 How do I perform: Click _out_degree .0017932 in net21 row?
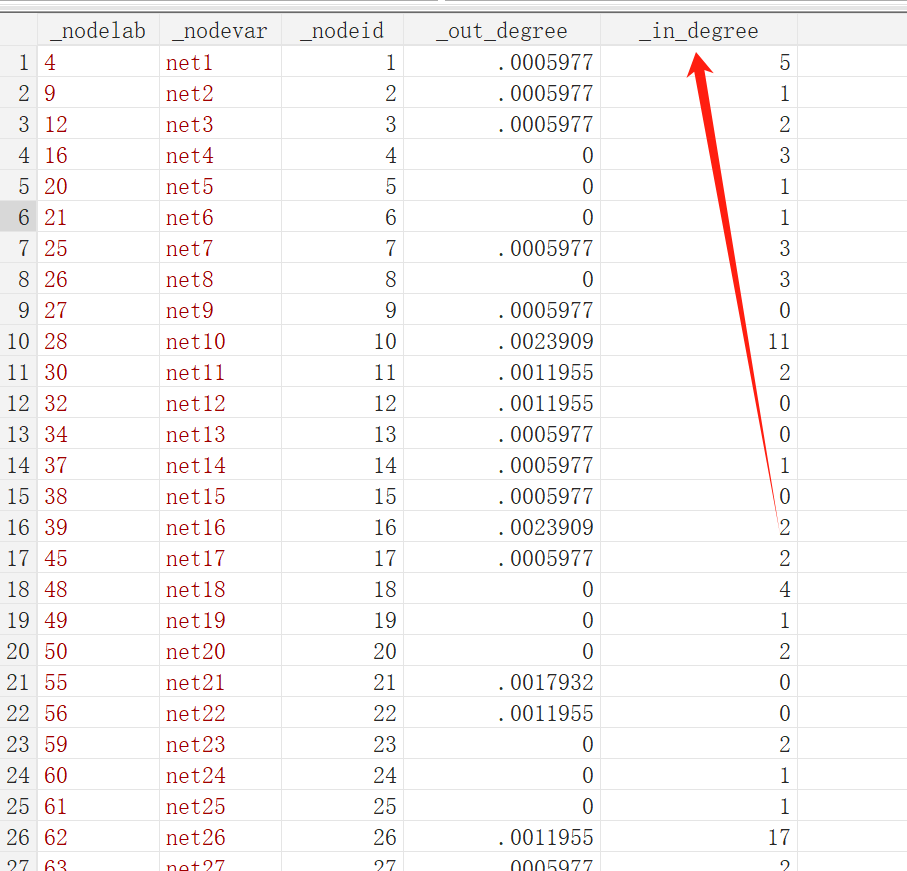[502, 682]
